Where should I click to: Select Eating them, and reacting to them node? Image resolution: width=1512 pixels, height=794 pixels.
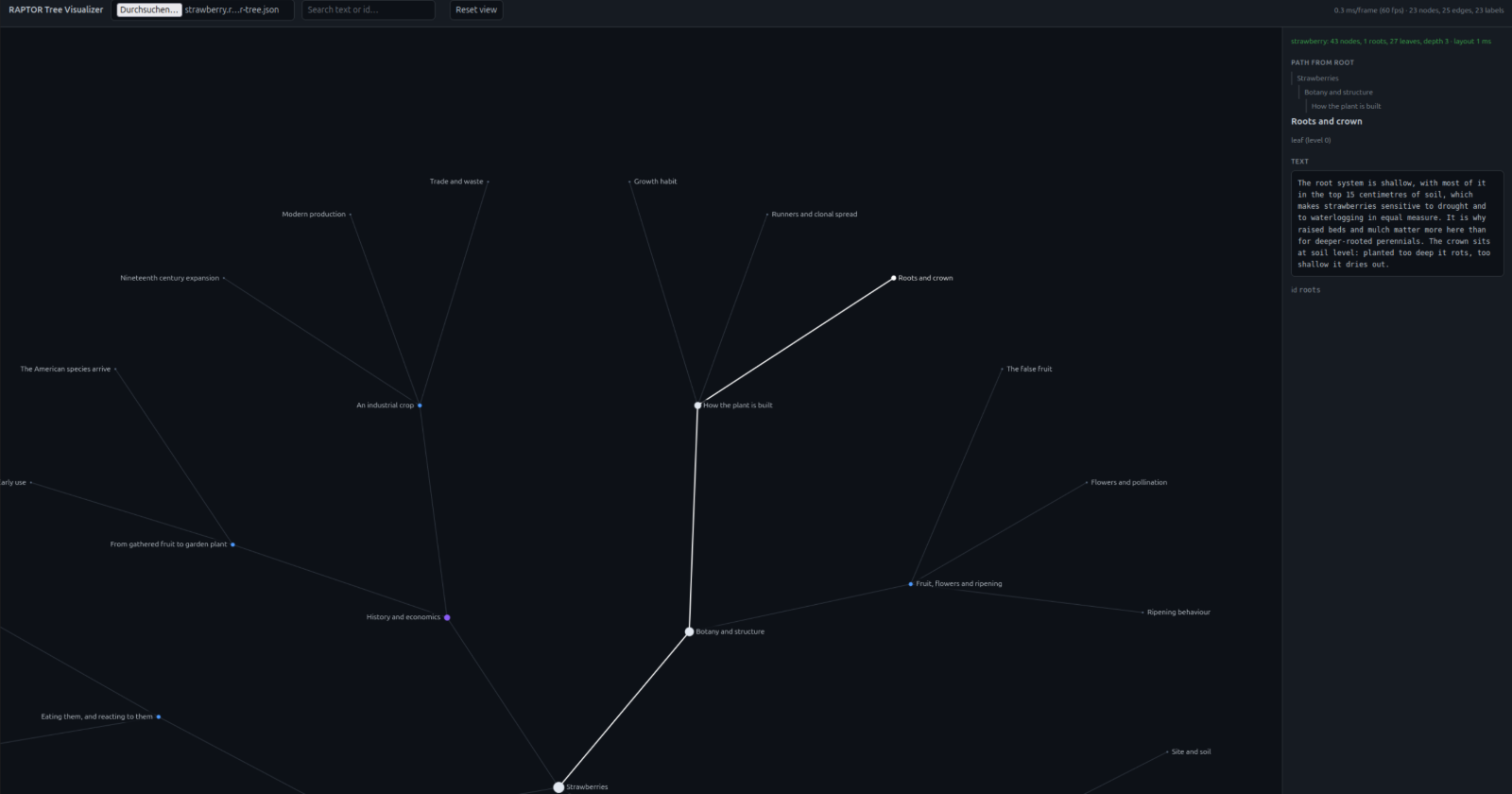[x=158, y=716]
